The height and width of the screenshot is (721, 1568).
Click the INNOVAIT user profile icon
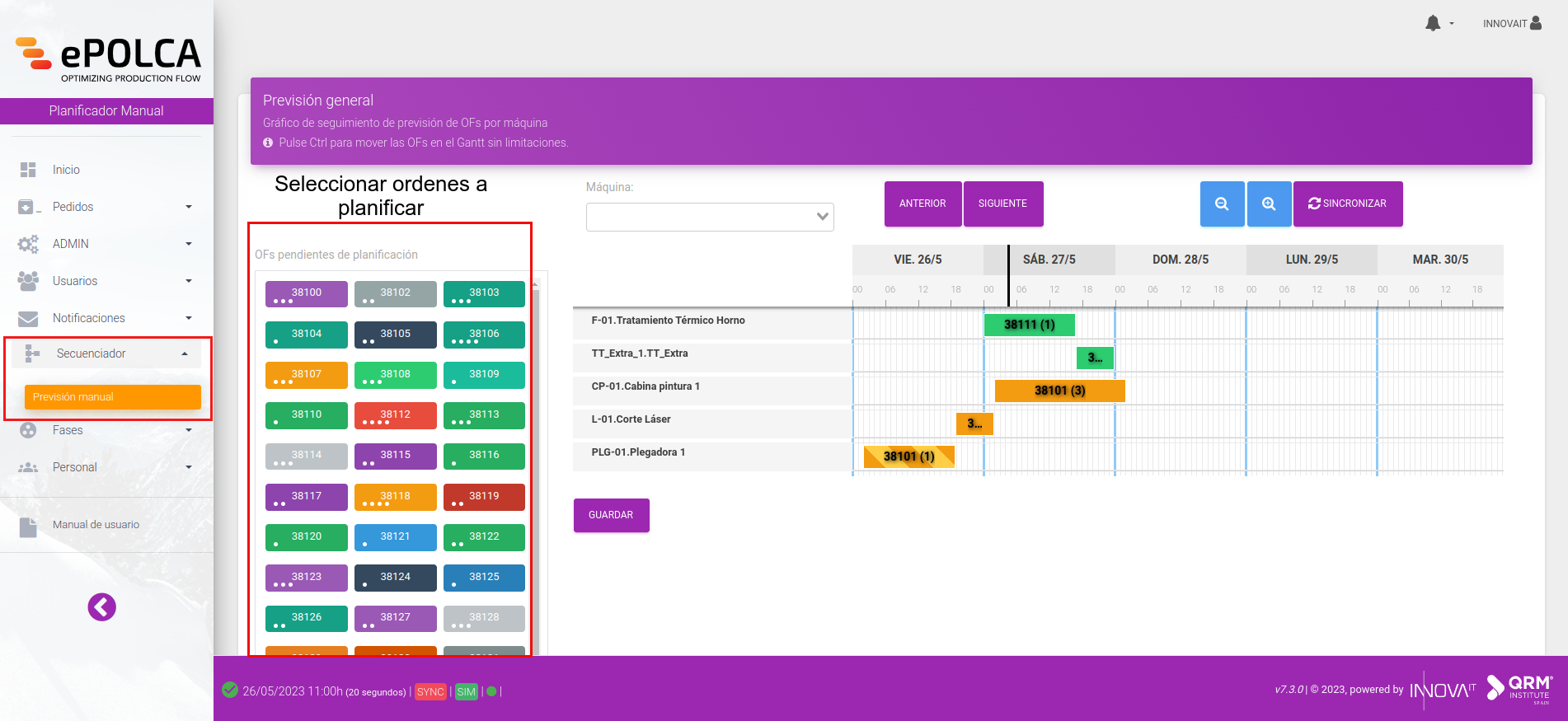point(1536,23)
